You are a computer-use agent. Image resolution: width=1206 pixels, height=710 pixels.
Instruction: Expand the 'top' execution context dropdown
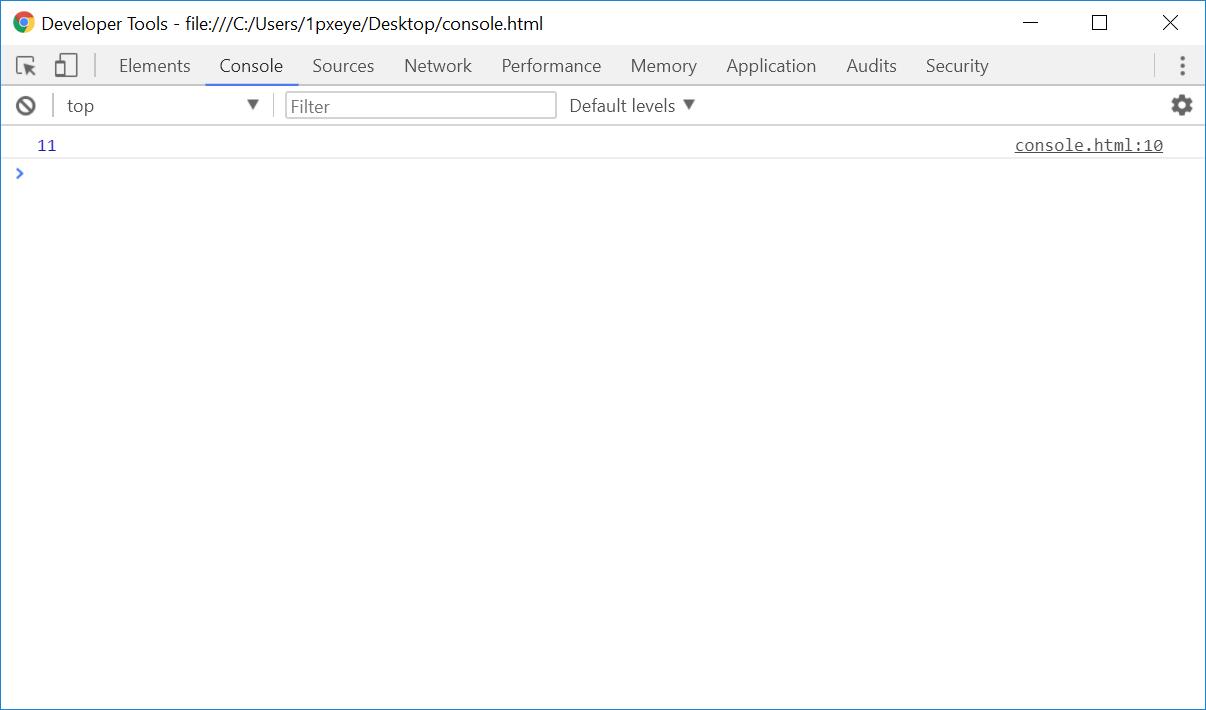pyautogui.click(x=162, y=105)
